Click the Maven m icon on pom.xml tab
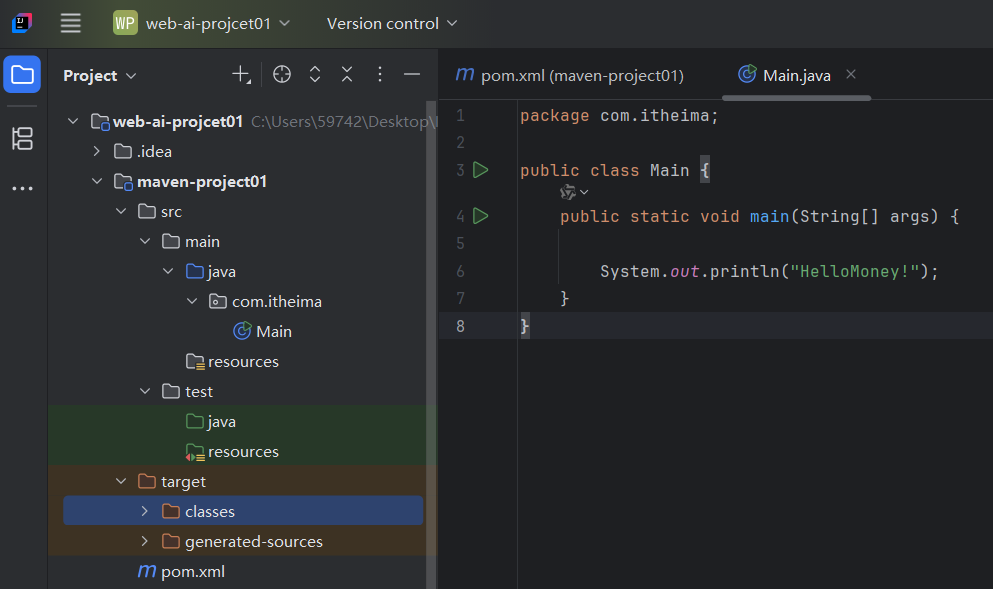This screenshot has height=589, width=993. tap(465, 75)
